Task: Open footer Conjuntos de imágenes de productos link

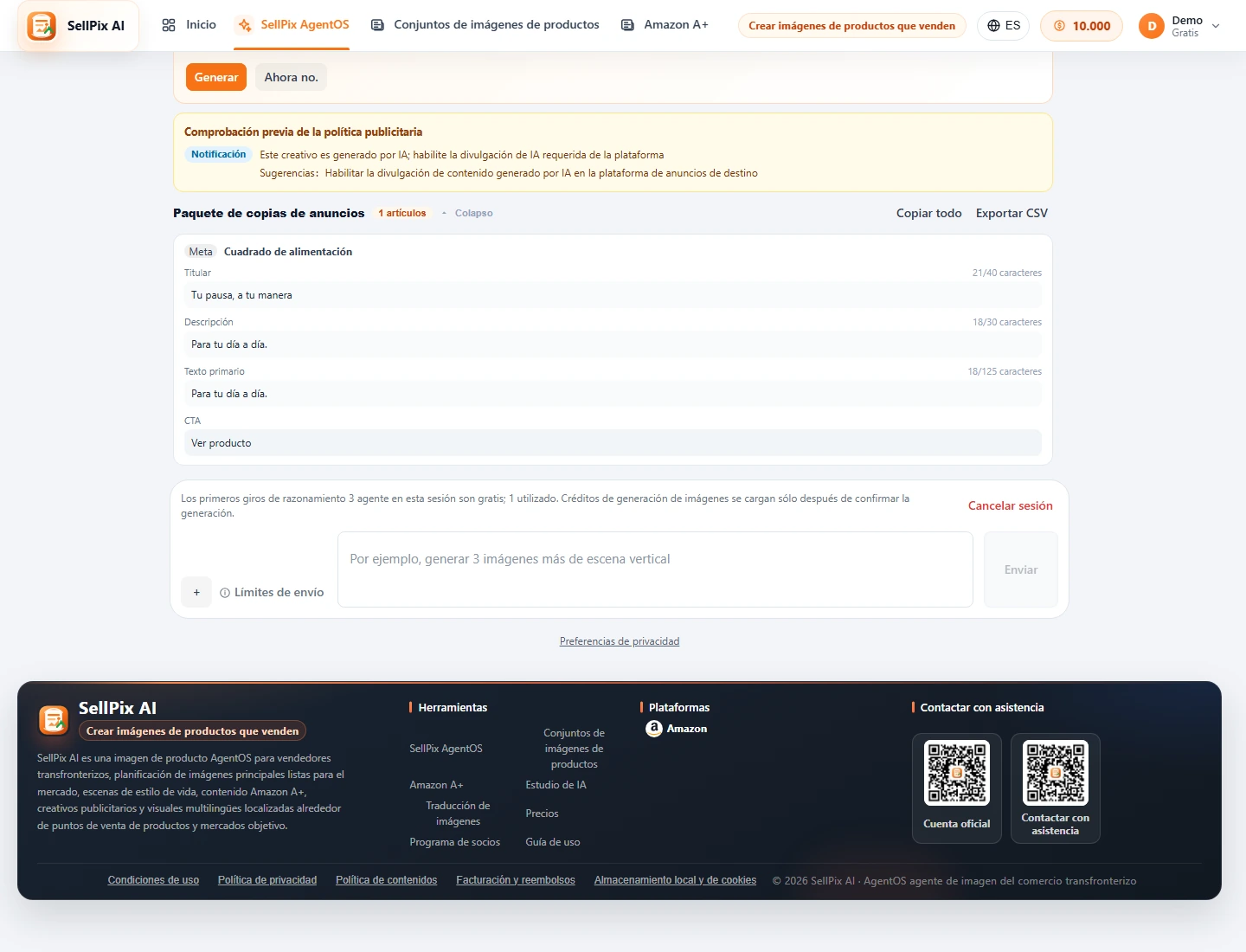Action: pos(574,749)
